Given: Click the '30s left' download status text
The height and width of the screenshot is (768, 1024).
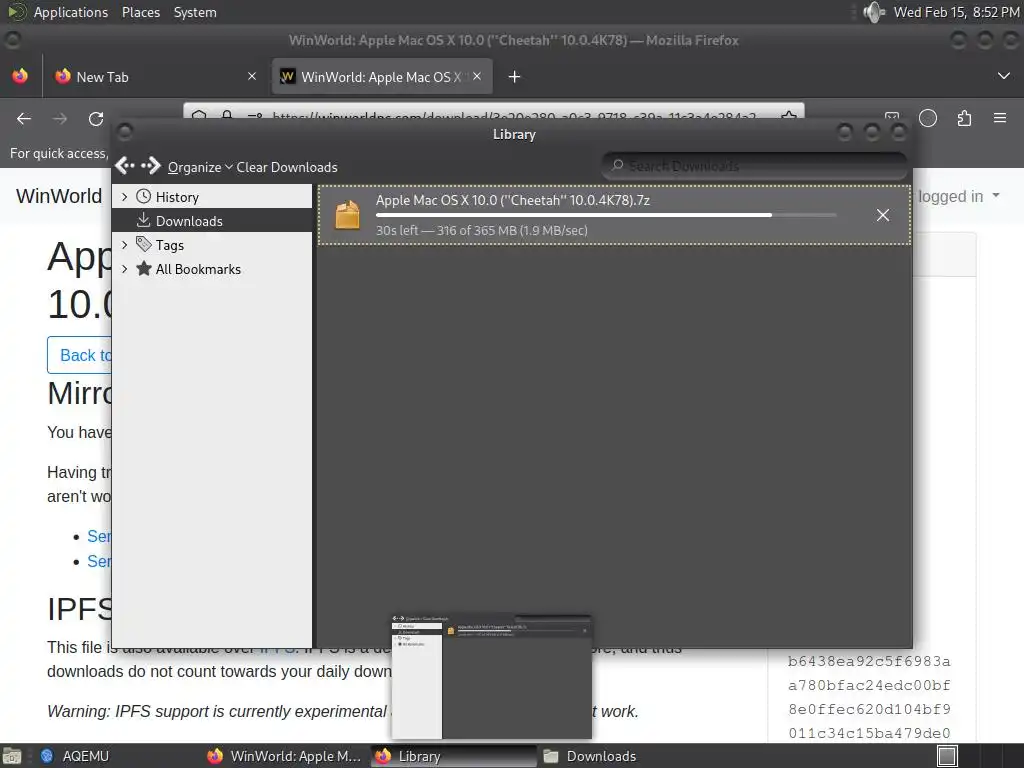Looking at the screenshot, I should click(x=481, y=230).
